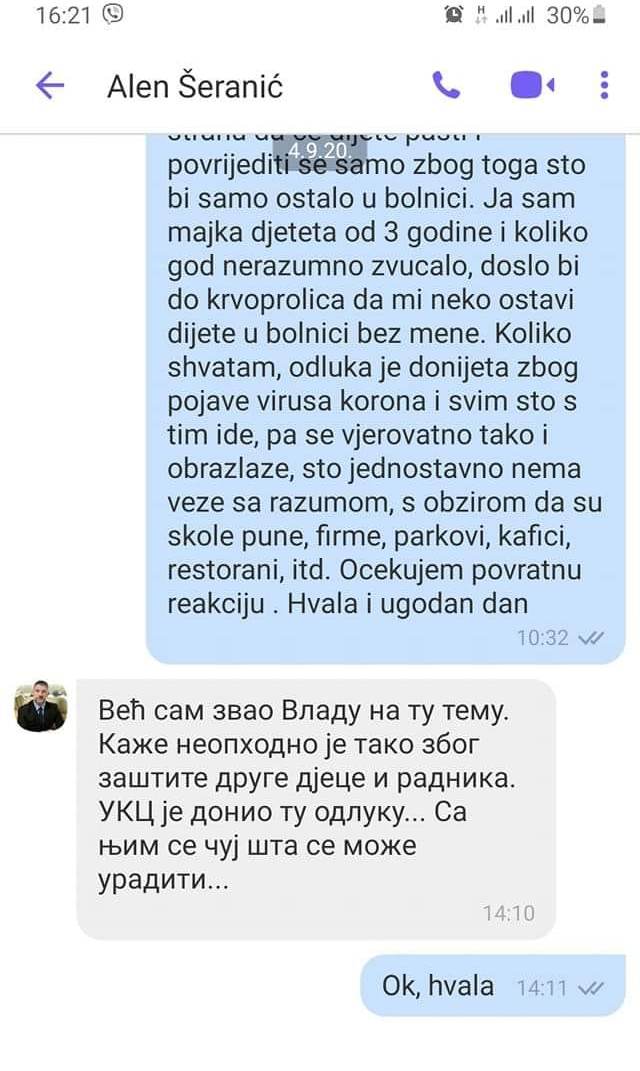Tap the battery 30% indicator

(576, 15)
